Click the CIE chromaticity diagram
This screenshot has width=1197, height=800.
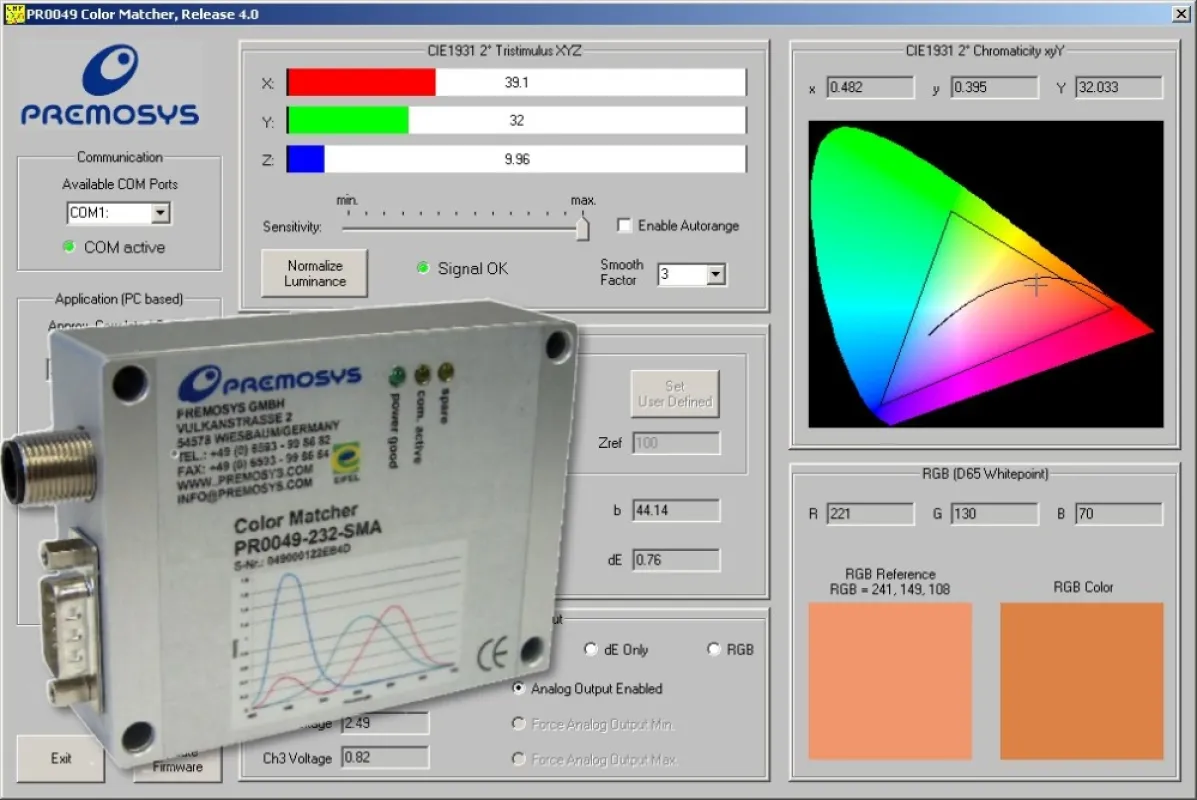tap(986, 274)
